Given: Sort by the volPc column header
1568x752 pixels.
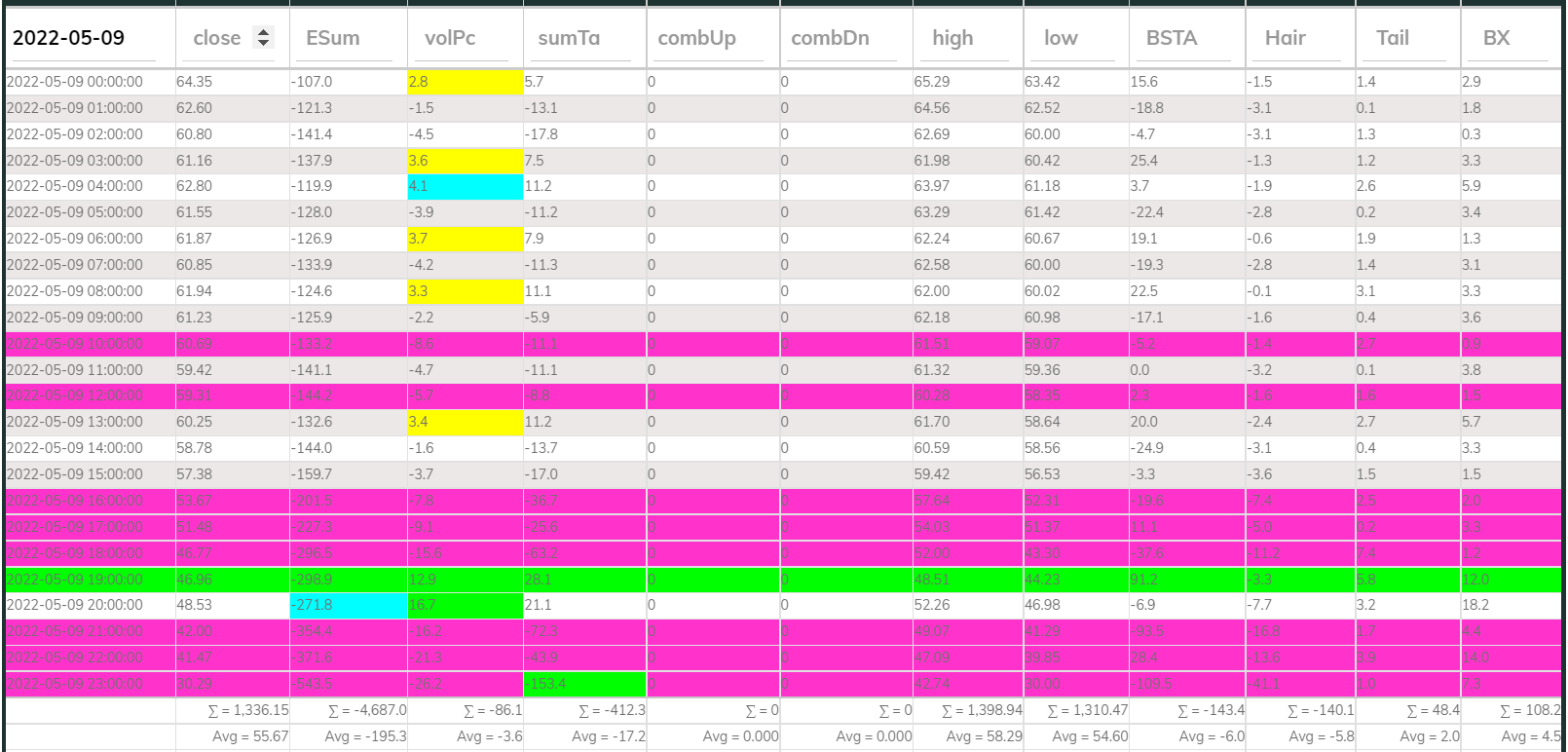Looking at the screenshot, I should pos(450,38).
